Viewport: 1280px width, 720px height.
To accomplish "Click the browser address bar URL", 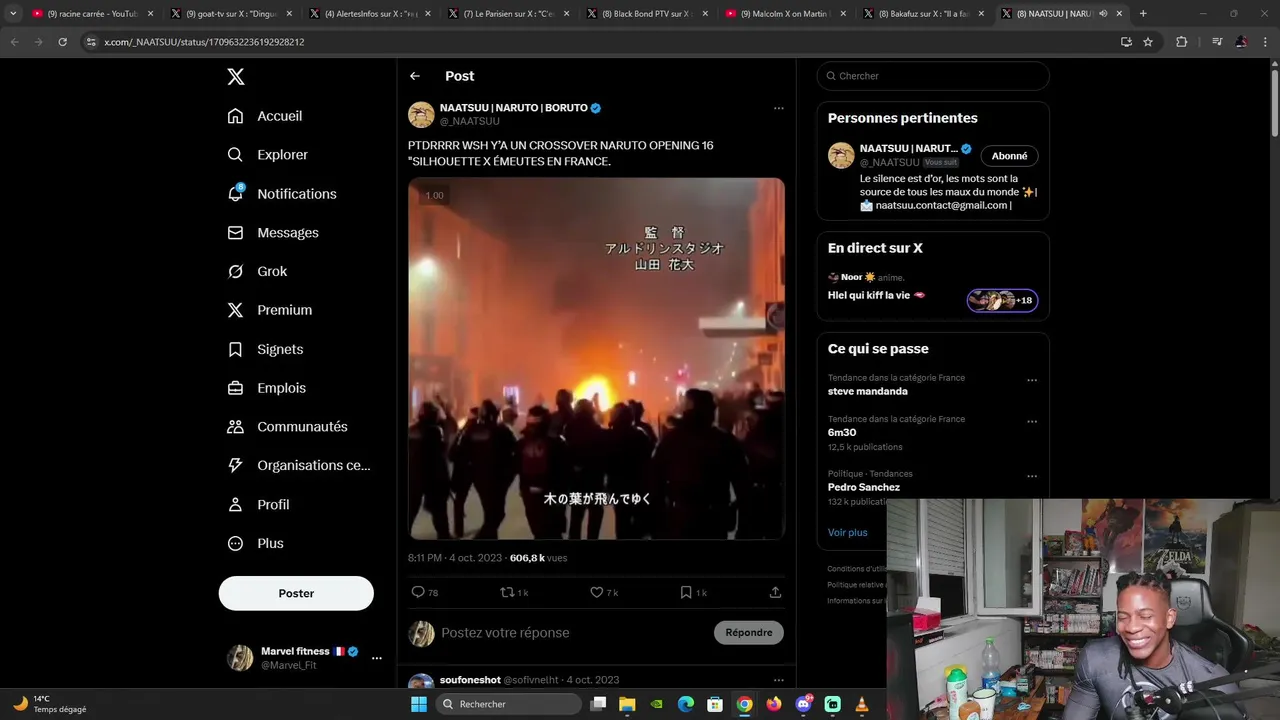I will [x=204, y=42].
